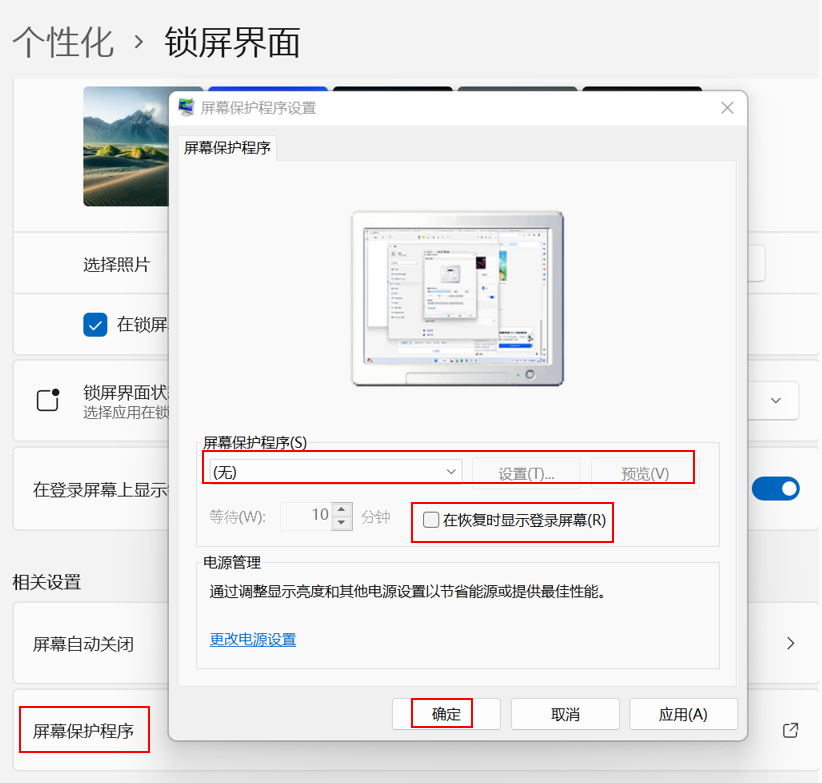Select the 屏幕保护程序 tab
Screen dimensions: 822x783
(227, 148)
